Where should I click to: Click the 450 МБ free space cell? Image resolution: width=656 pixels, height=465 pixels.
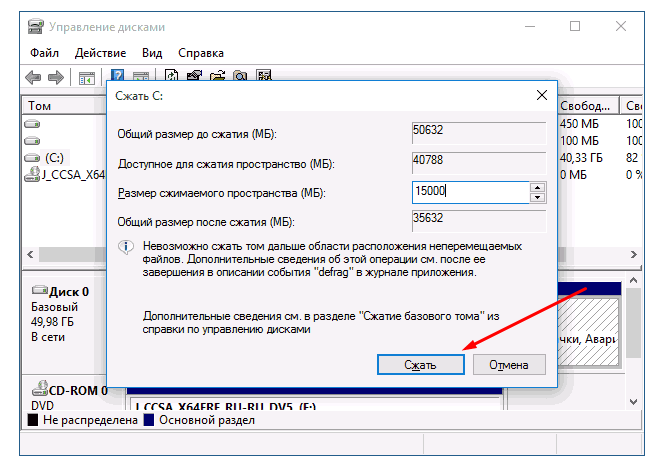coord(579,124)
